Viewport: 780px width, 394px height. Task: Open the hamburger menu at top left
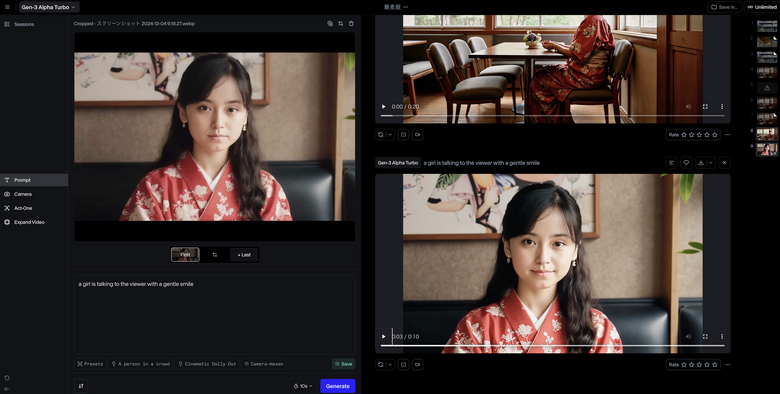coord(7,7)
